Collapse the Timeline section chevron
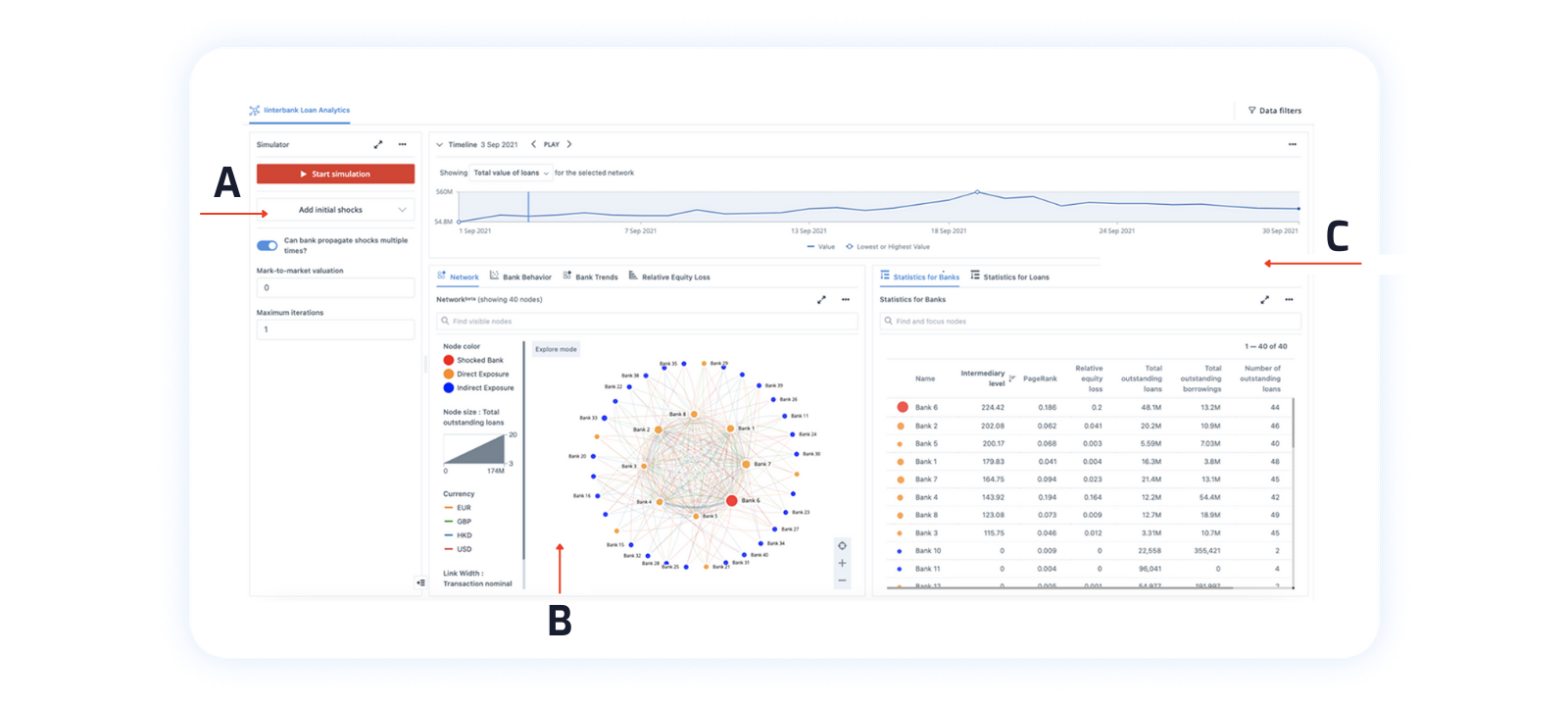The width and height of the screenshot is (1568, 706). 439,144
